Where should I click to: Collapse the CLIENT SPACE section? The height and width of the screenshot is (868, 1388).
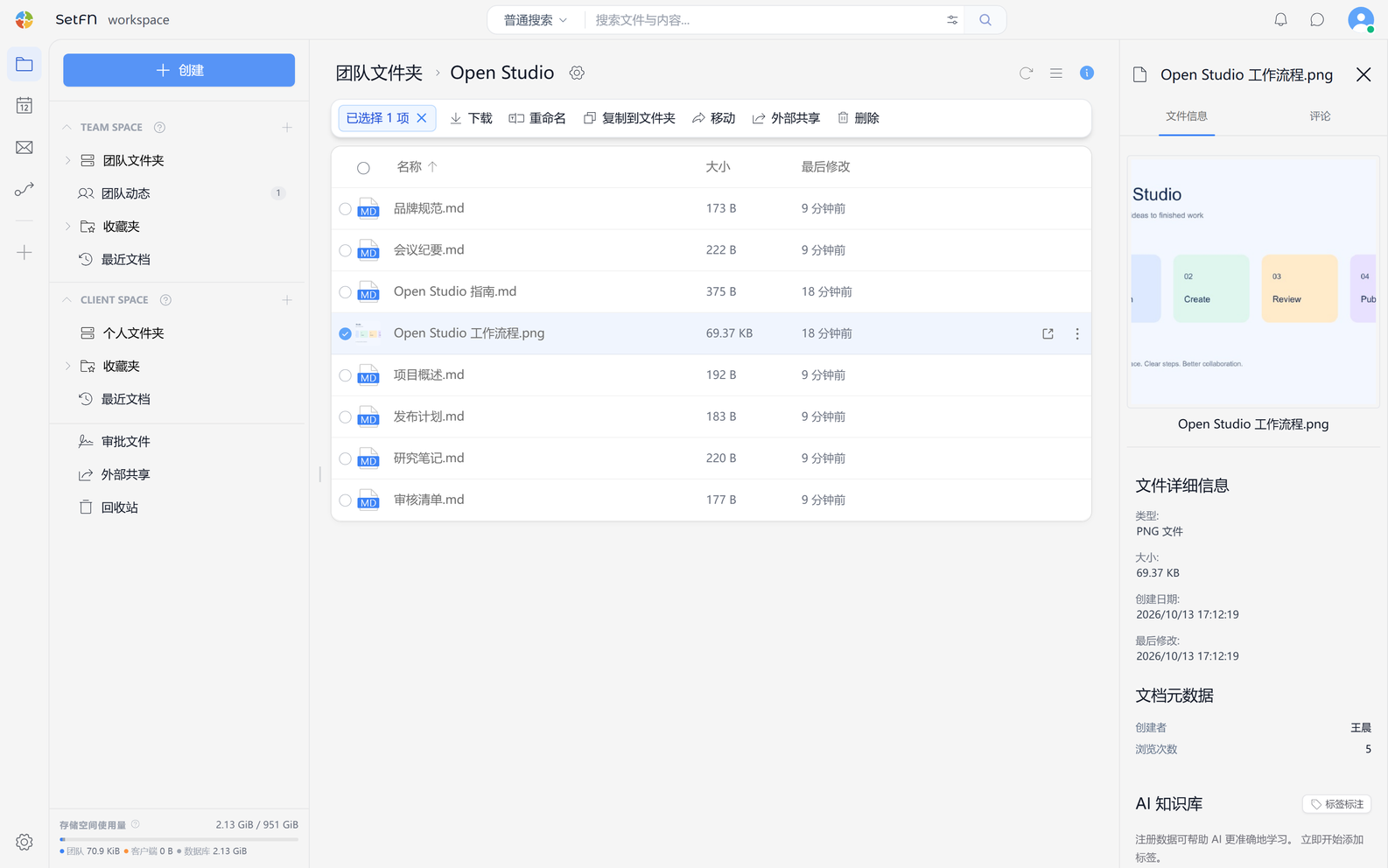coord(67,300)
